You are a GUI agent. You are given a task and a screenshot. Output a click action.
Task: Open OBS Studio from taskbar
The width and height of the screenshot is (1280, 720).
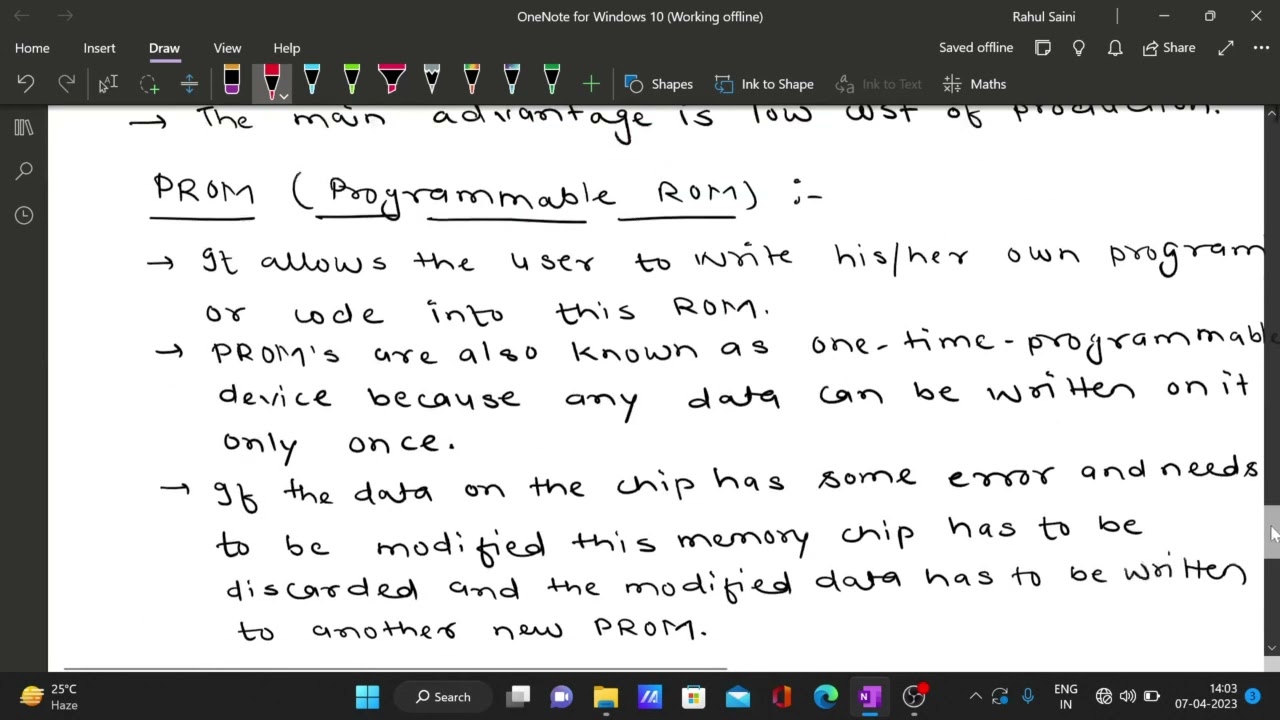point(914,697)
